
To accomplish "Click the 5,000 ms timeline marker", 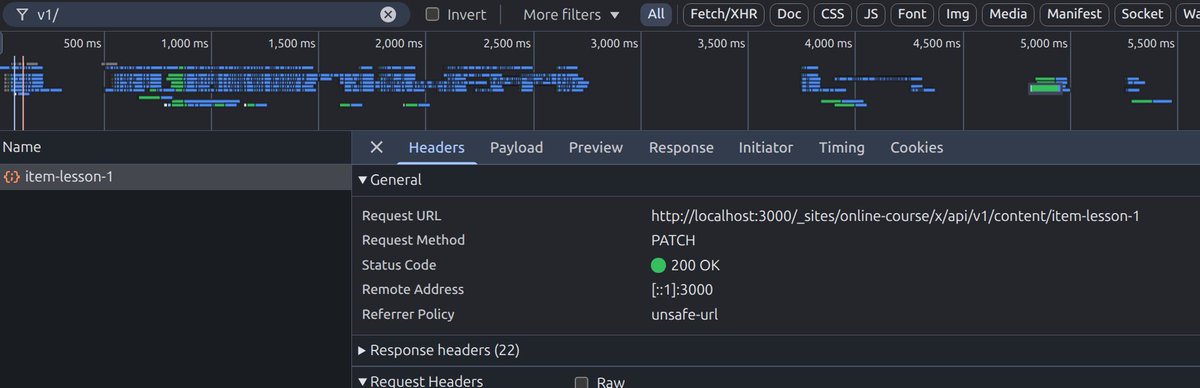I will [1043, 43].
